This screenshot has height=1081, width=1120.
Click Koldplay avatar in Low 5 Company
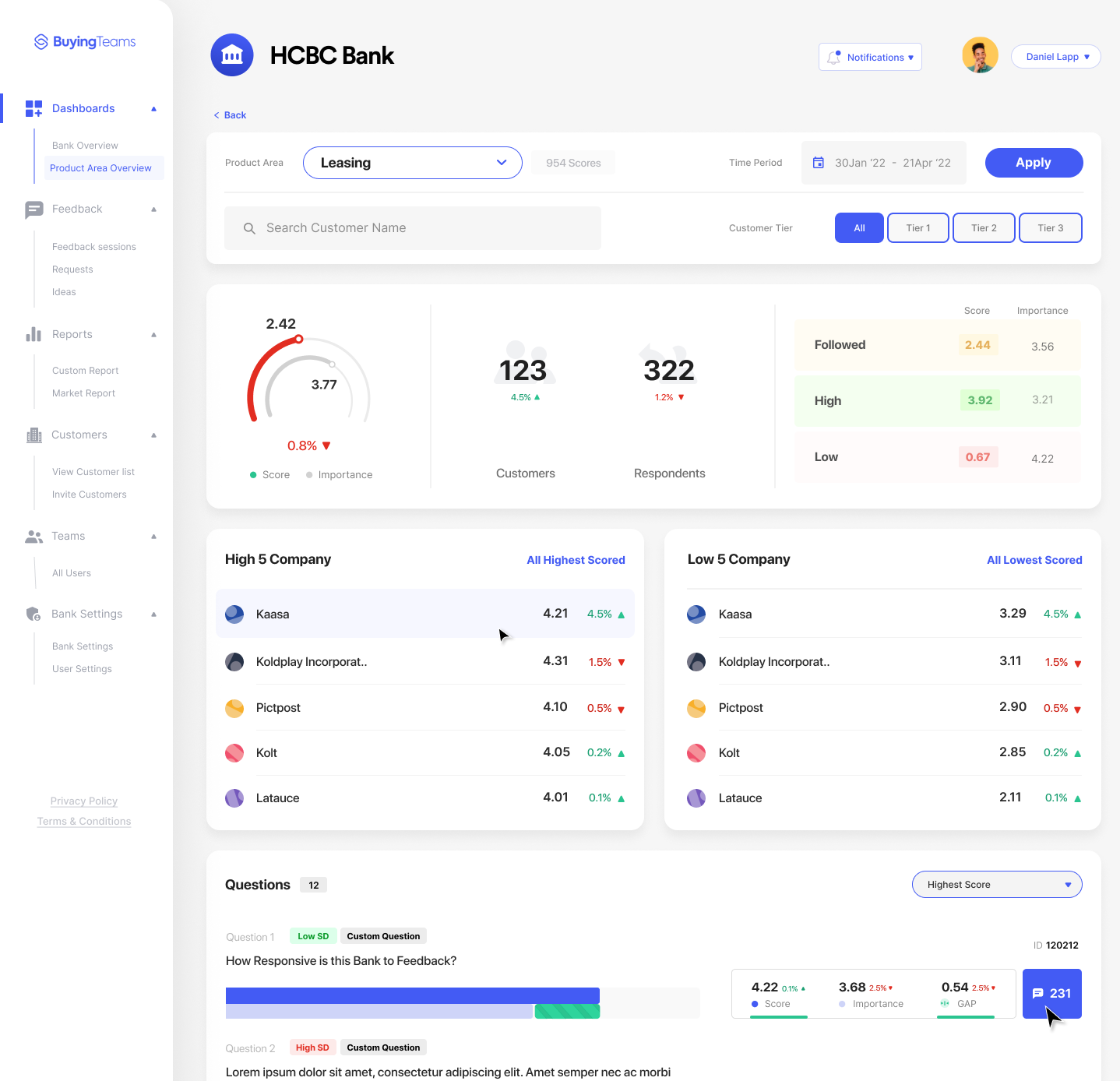(x=696, y=662)
